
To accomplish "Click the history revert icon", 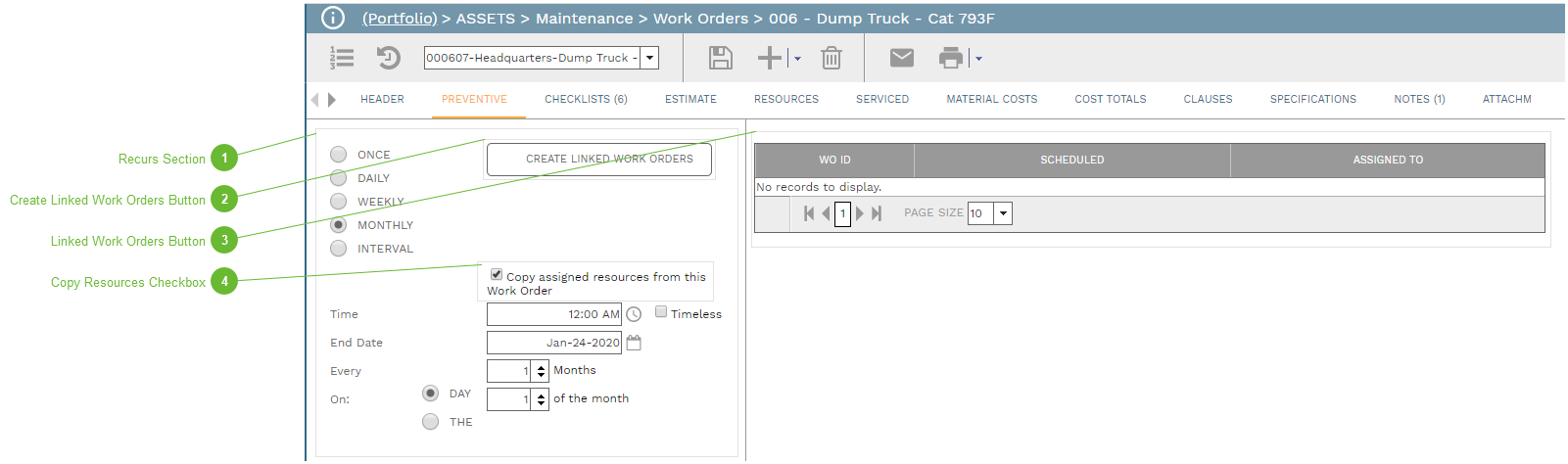I will coord(389,58).
